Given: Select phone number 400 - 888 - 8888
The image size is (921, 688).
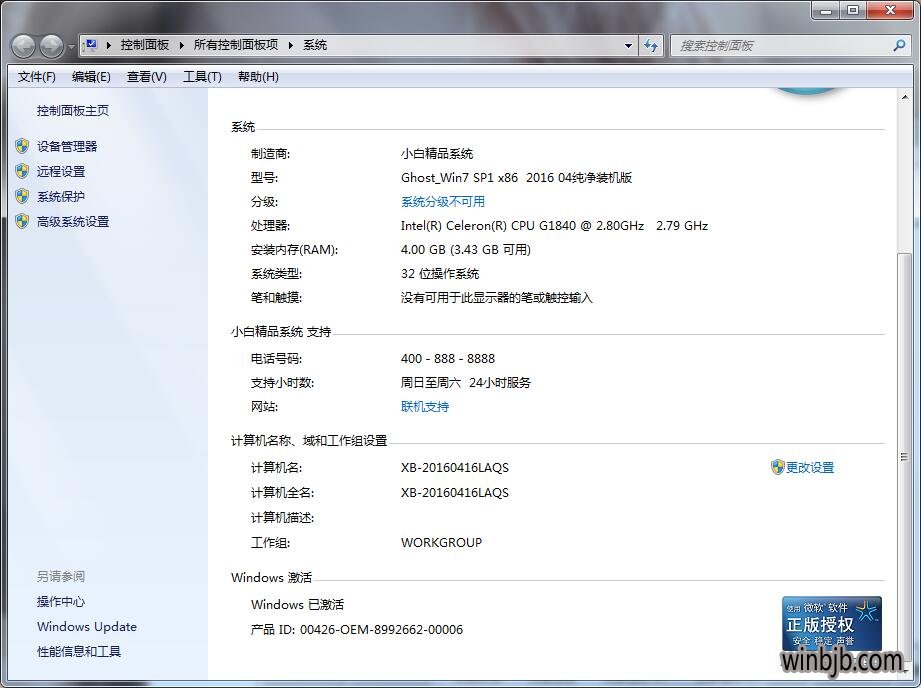Looking at the screenshot, I should pyautogui.click(x=448, y=358).
